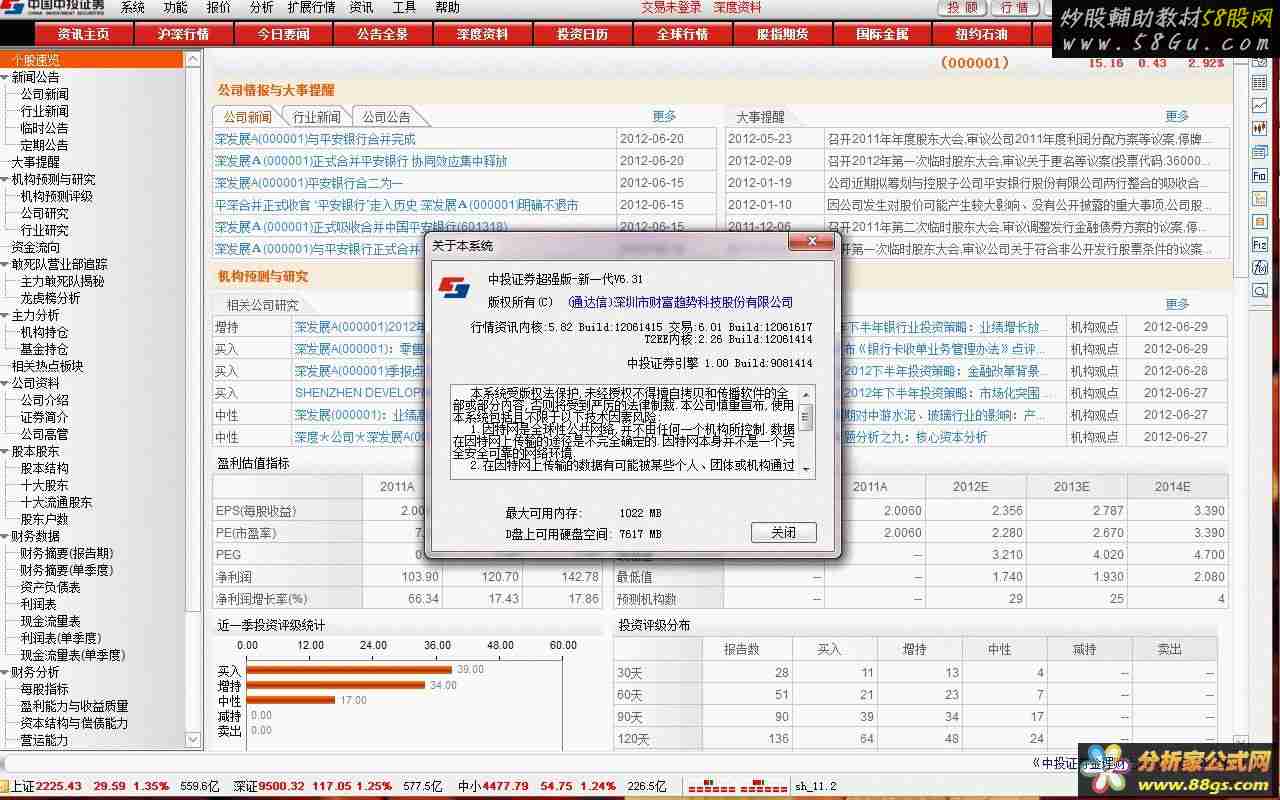Click the magnifier search icon in right sidebar

click(1259, 291)
